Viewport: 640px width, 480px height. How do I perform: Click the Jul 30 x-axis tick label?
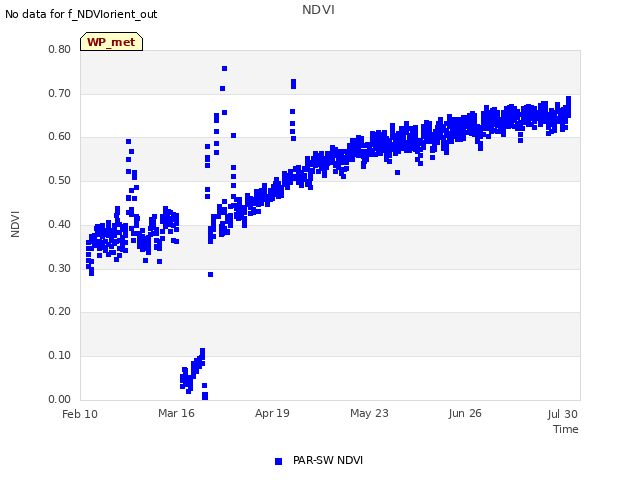562,414
